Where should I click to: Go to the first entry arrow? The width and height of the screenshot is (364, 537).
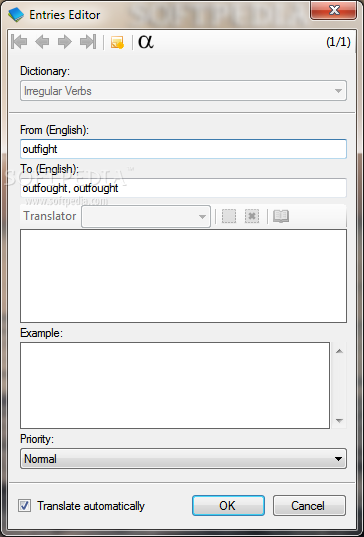(x=19, y=42)
